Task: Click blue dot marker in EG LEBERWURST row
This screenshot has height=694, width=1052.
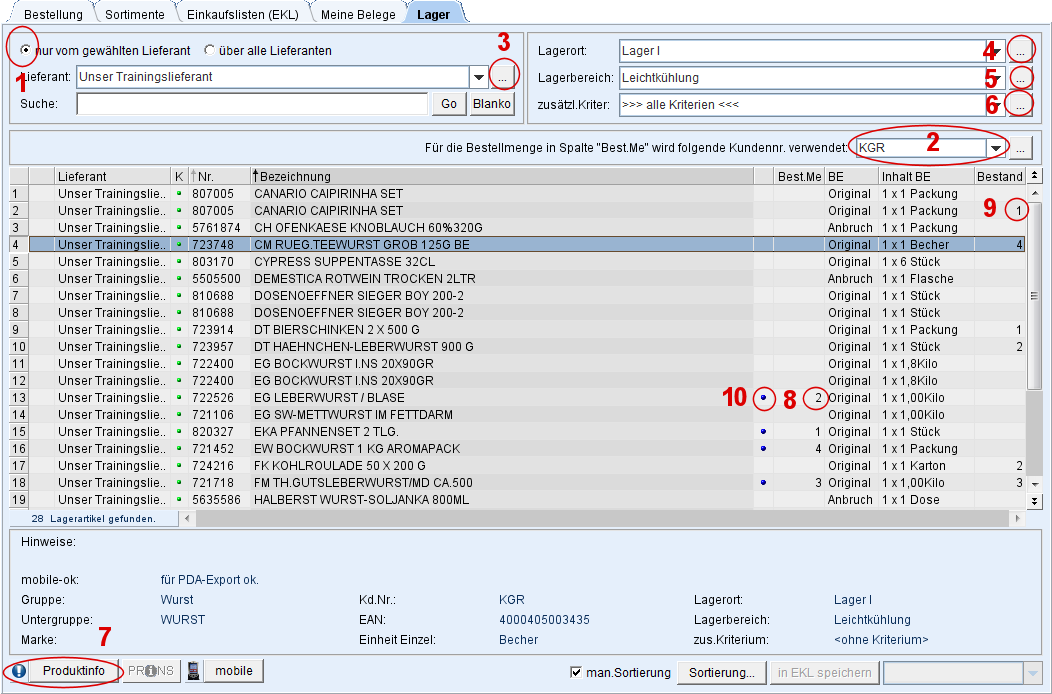Action: coord(763,398)
